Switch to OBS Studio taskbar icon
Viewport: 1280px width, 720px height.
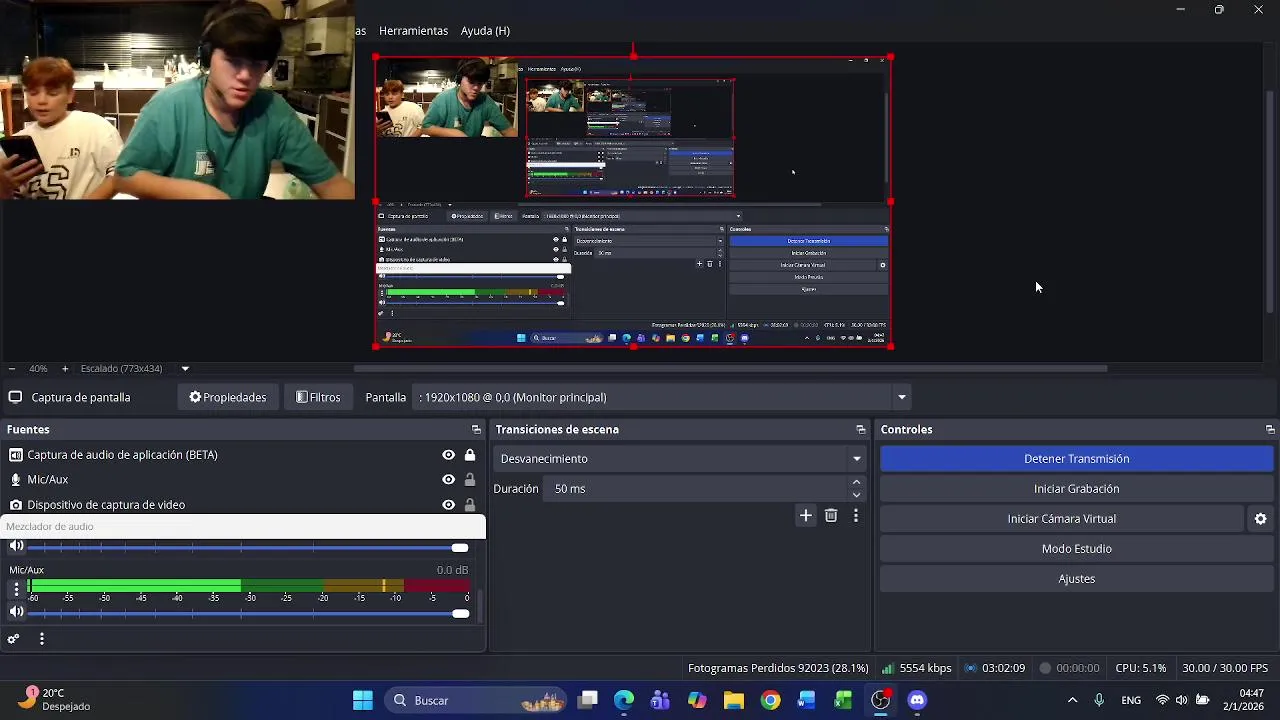point(880,700)
